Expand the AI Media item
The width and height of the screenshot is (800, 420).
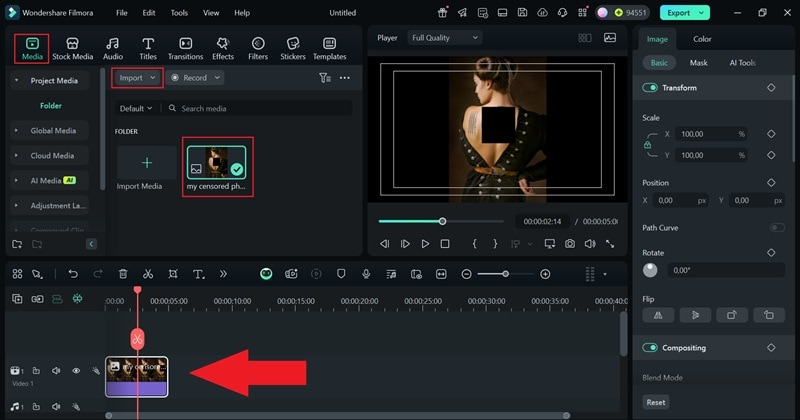click(x=16, y=180)
